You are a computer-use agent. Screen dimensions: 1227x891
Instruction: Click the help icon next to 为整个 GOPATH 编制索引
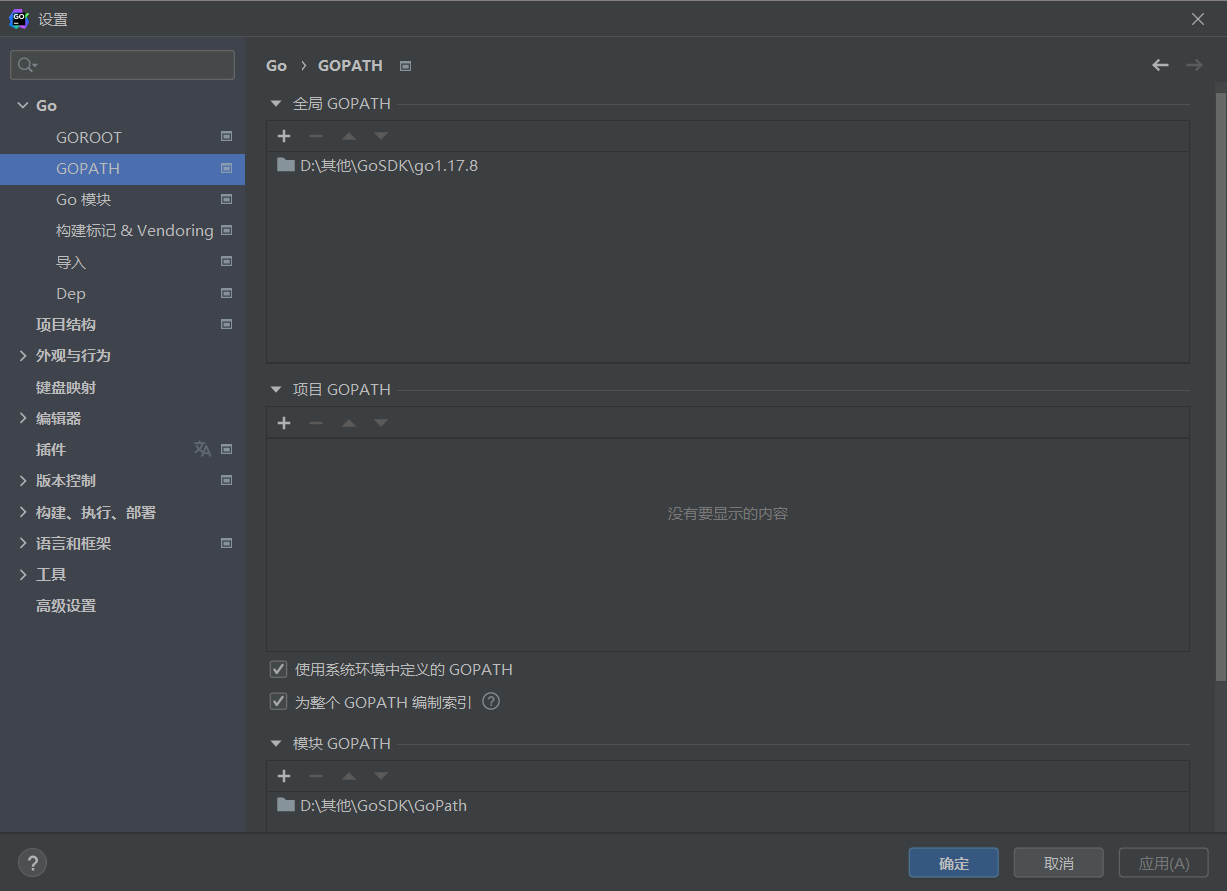pos(491,702)
